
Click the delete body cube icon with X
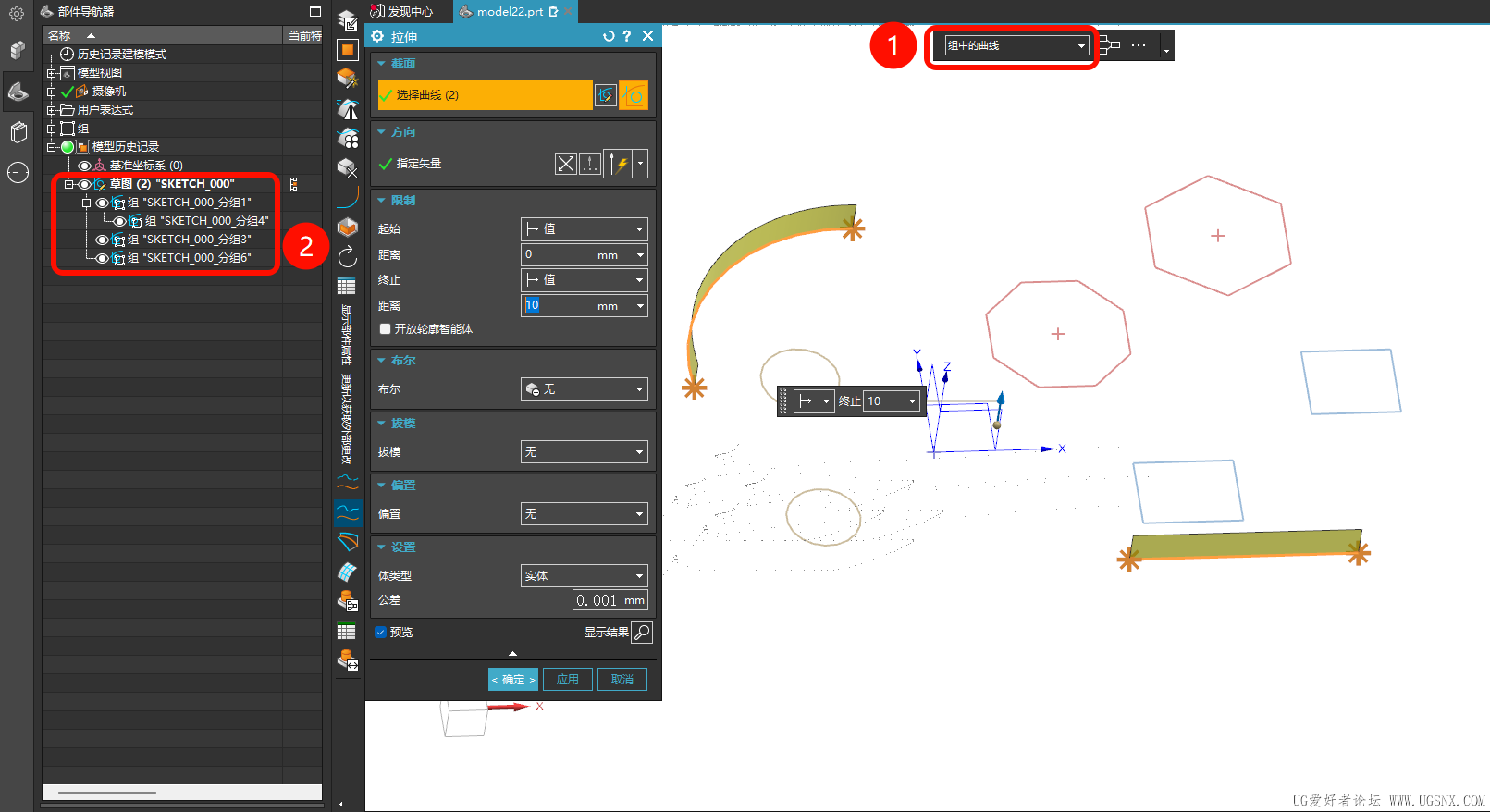click(348, 167)
